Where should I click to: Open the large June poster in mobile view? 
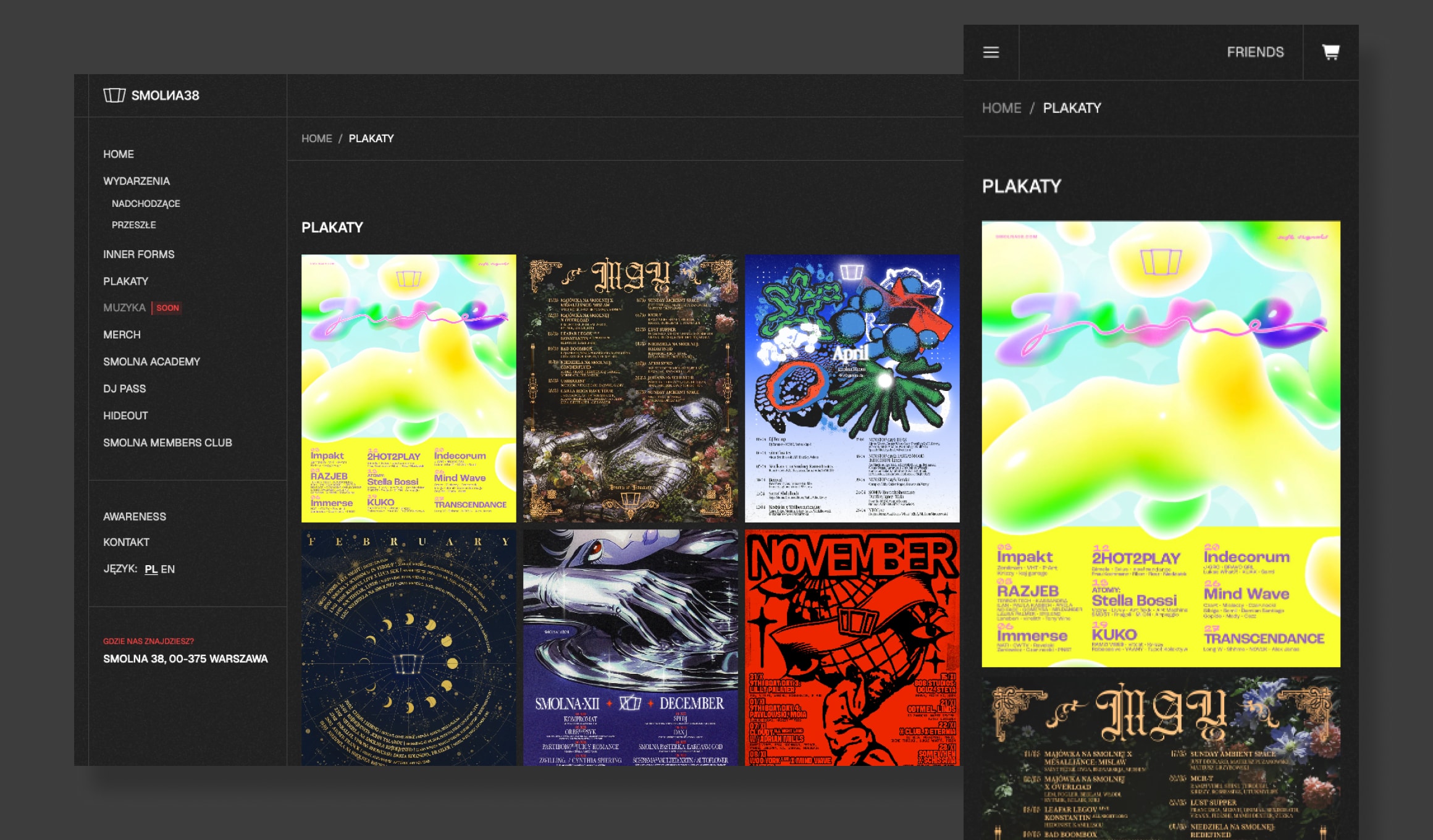tap(1161, 444)
